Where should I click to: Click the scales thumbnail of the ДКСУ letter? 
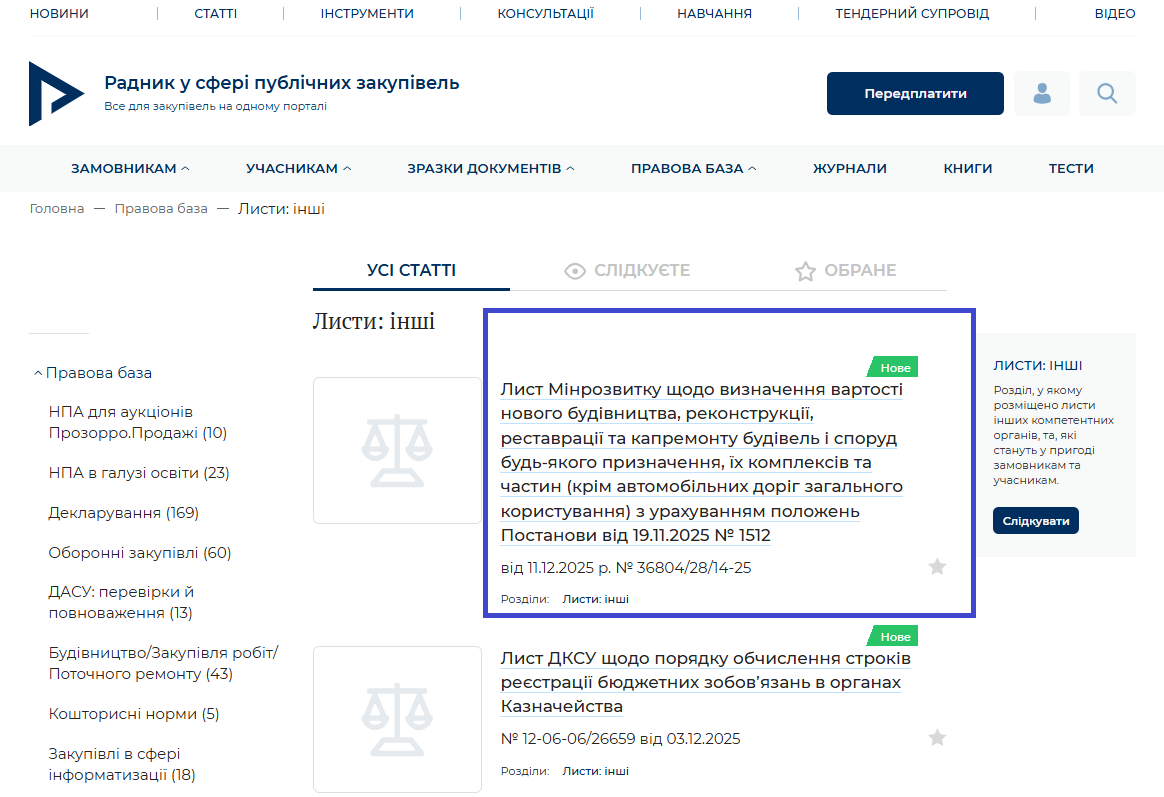click(397, 719)
